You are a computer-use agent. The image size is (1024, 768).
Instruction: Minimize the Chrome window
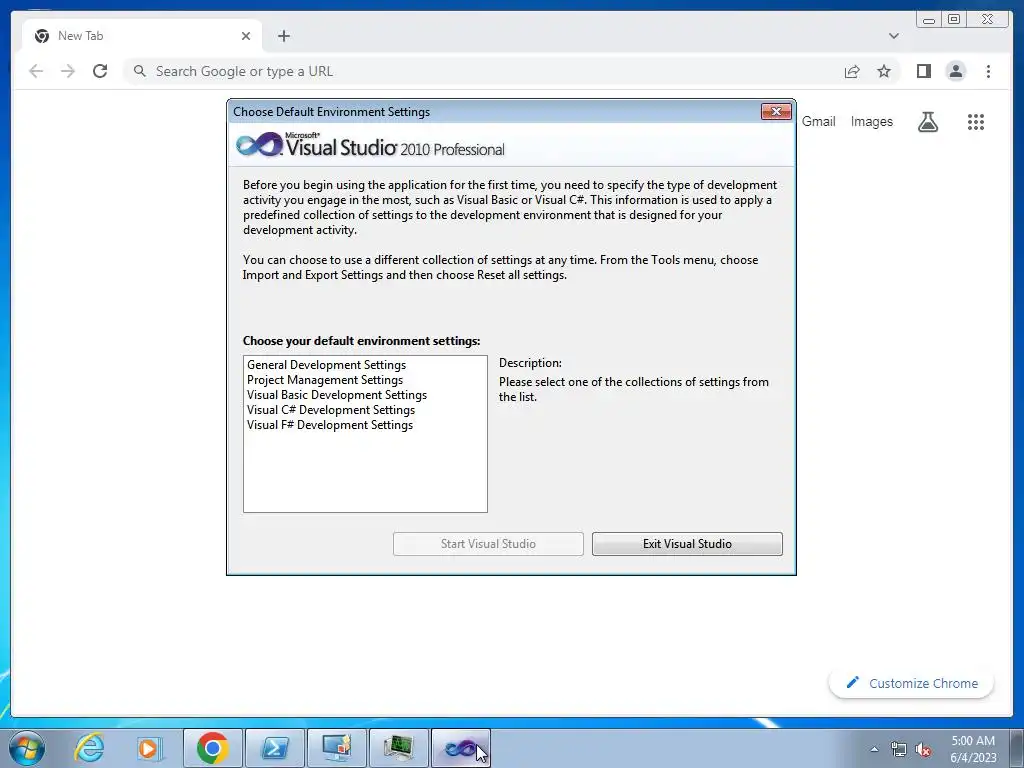(928, 20)
